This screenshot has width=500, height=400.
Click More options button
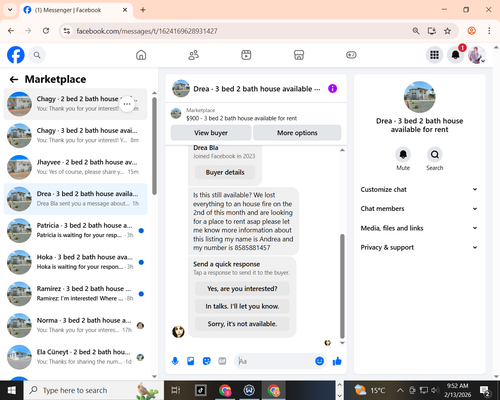point(297,133)
